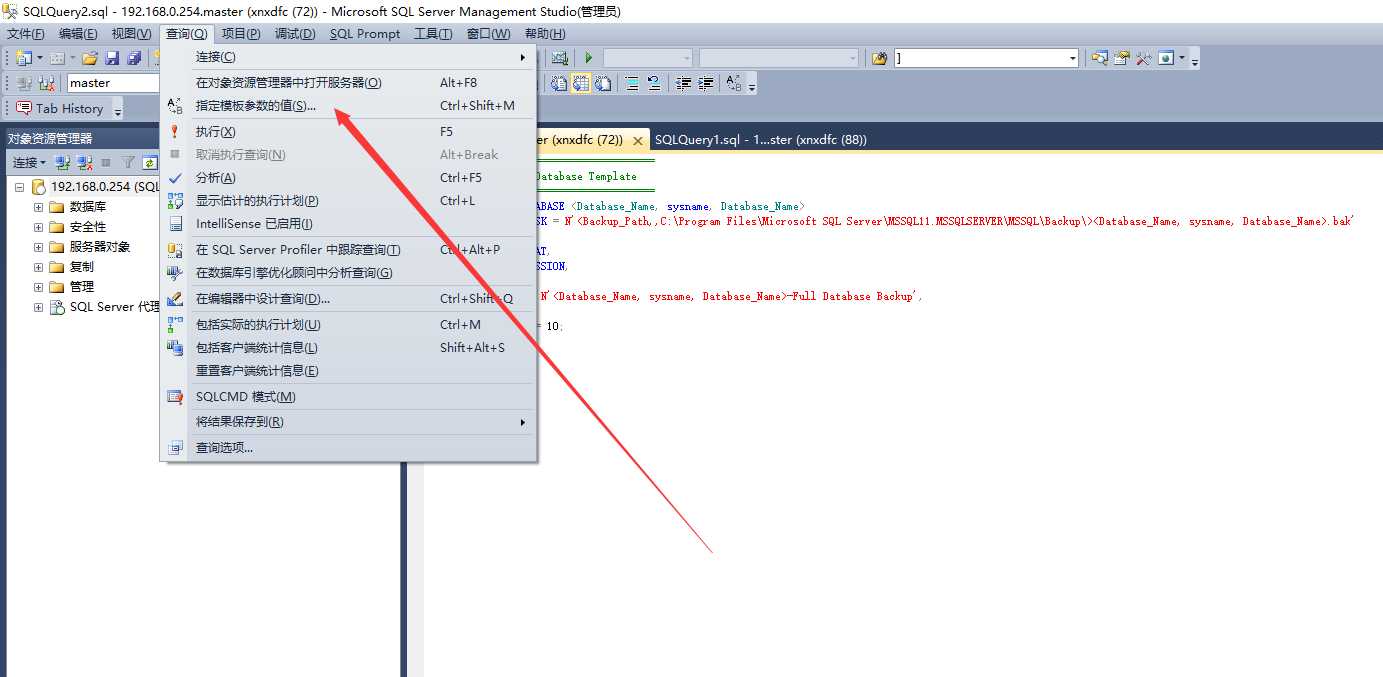This screenshot has width=1383, height=677.
Task: Open the Toolbox wrench icon
Action: 1143,58
